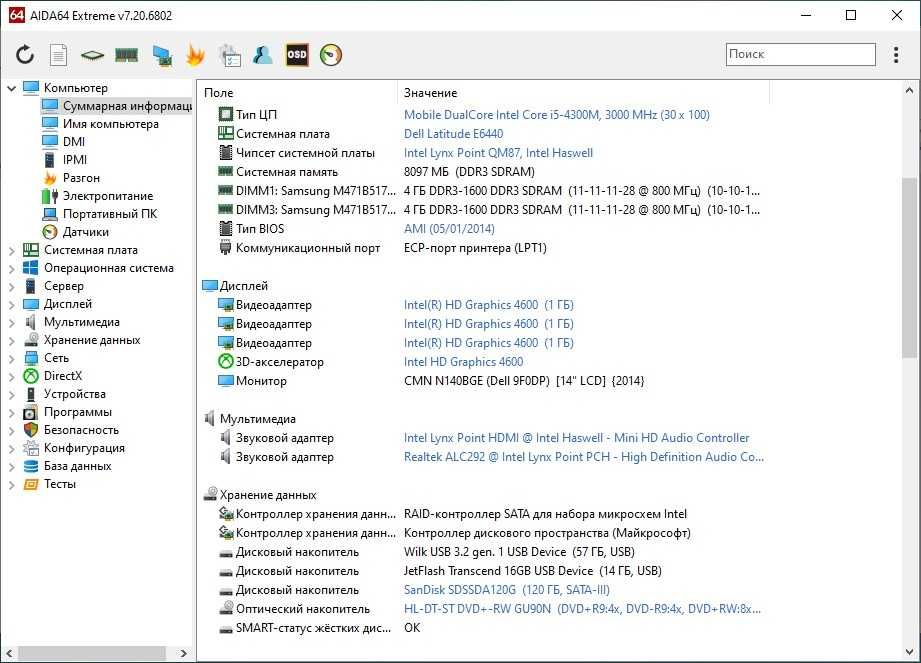Click the tree horizontal scrollbar right arrow

[x=183, y=652]
